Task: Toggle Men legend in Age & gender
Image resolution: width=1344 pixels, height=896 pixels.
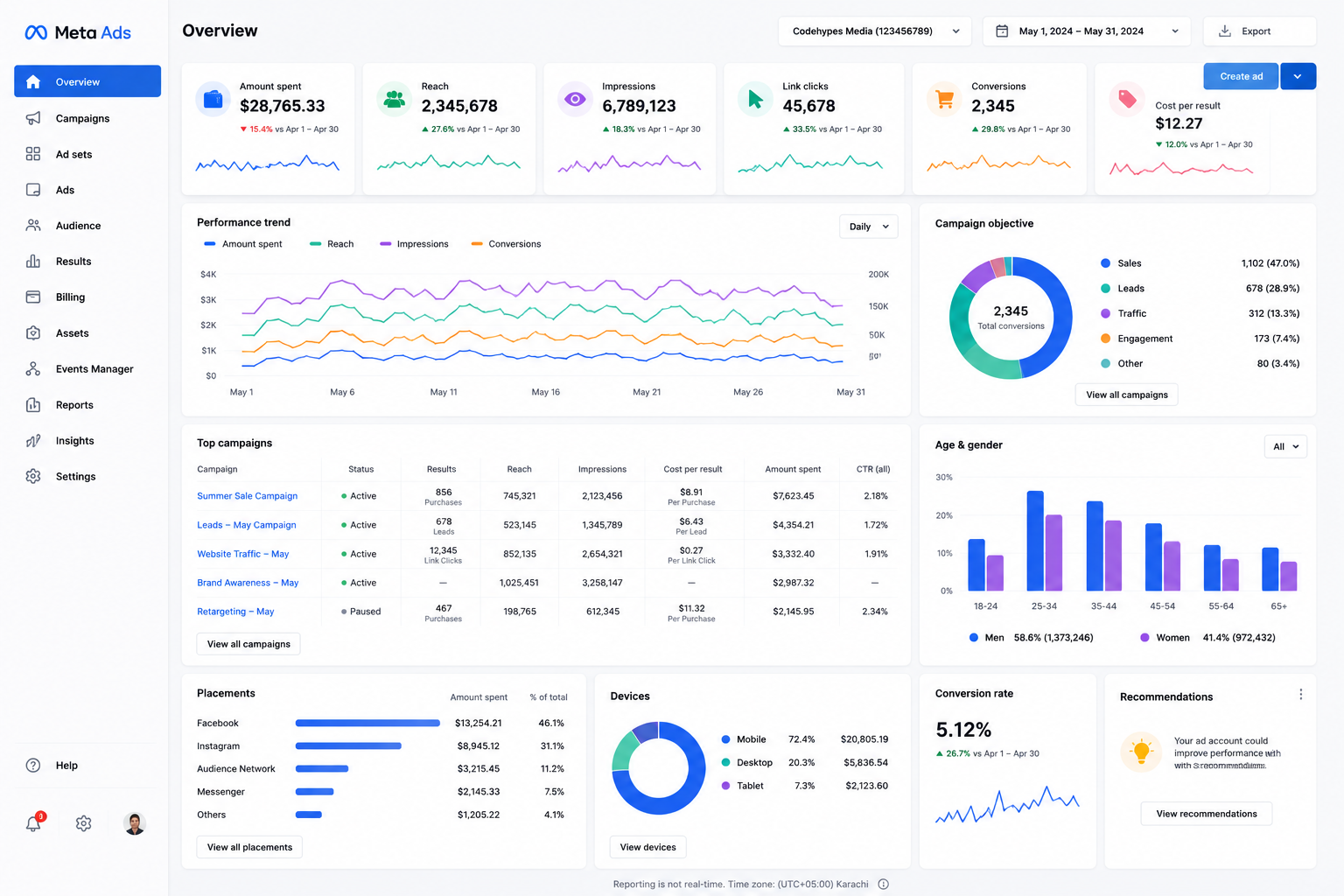Action: click(1031, 638)
